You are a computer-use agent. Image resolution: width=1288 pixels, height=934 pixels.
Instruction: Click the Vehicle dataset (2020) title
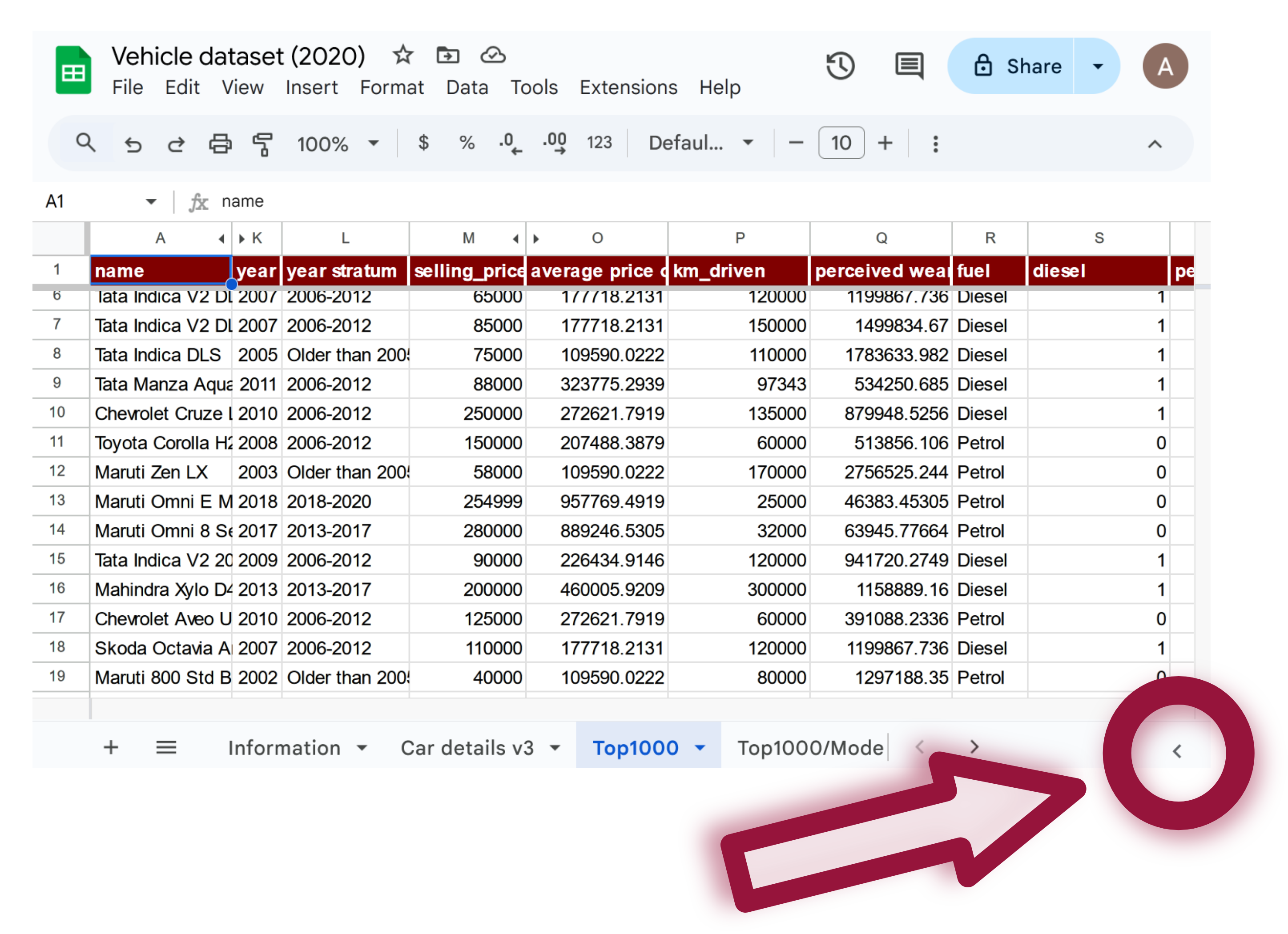point(238,56)
